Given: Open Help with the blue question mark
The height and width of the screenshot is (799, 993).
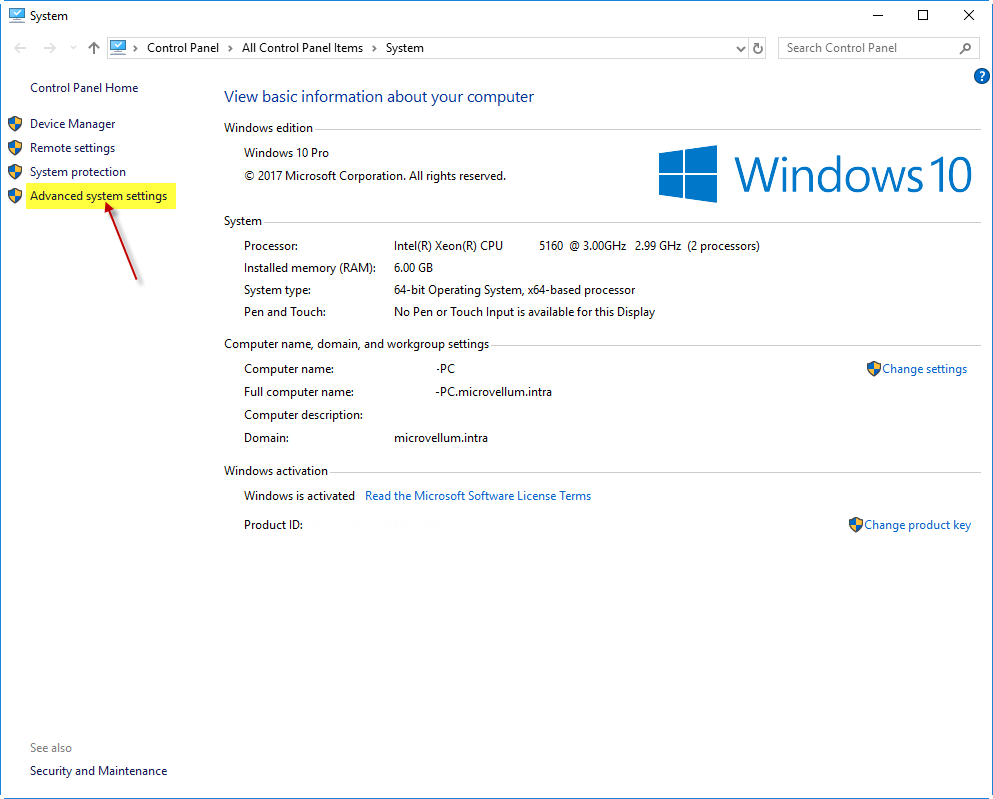Looking at the screenshot, I should (981, 77).
